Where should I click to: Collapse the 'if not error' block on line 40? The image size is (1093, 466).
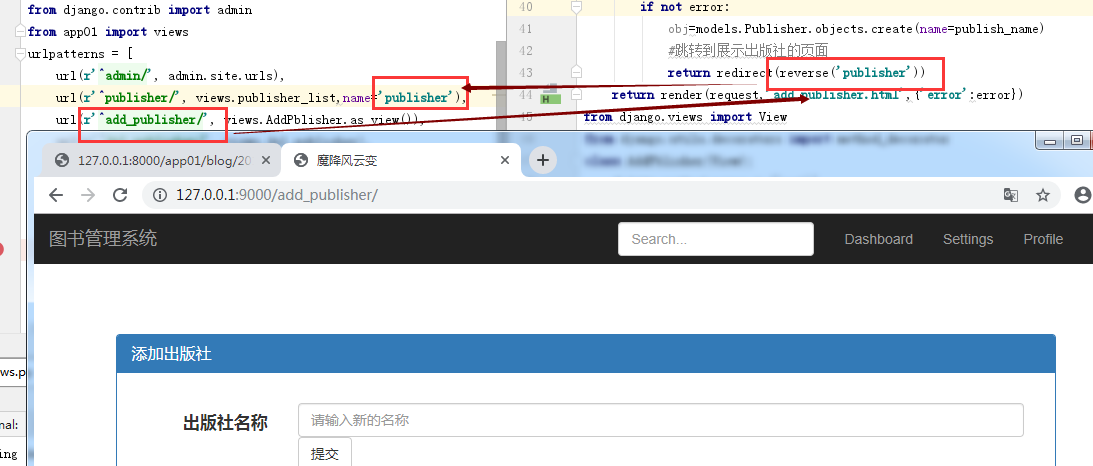(576, 7)
